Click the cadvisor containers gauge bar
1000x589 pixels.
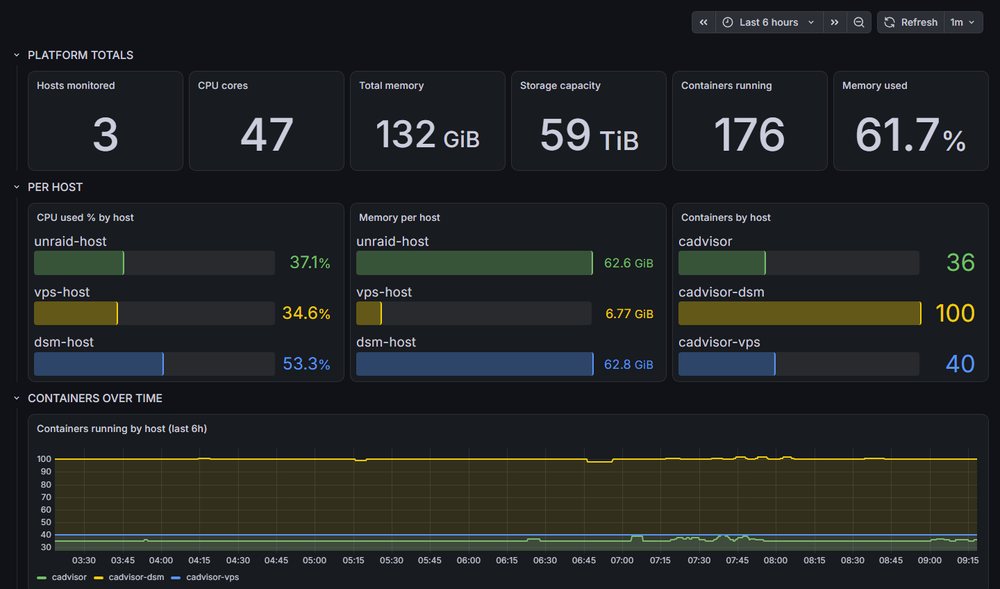point(799,263)
